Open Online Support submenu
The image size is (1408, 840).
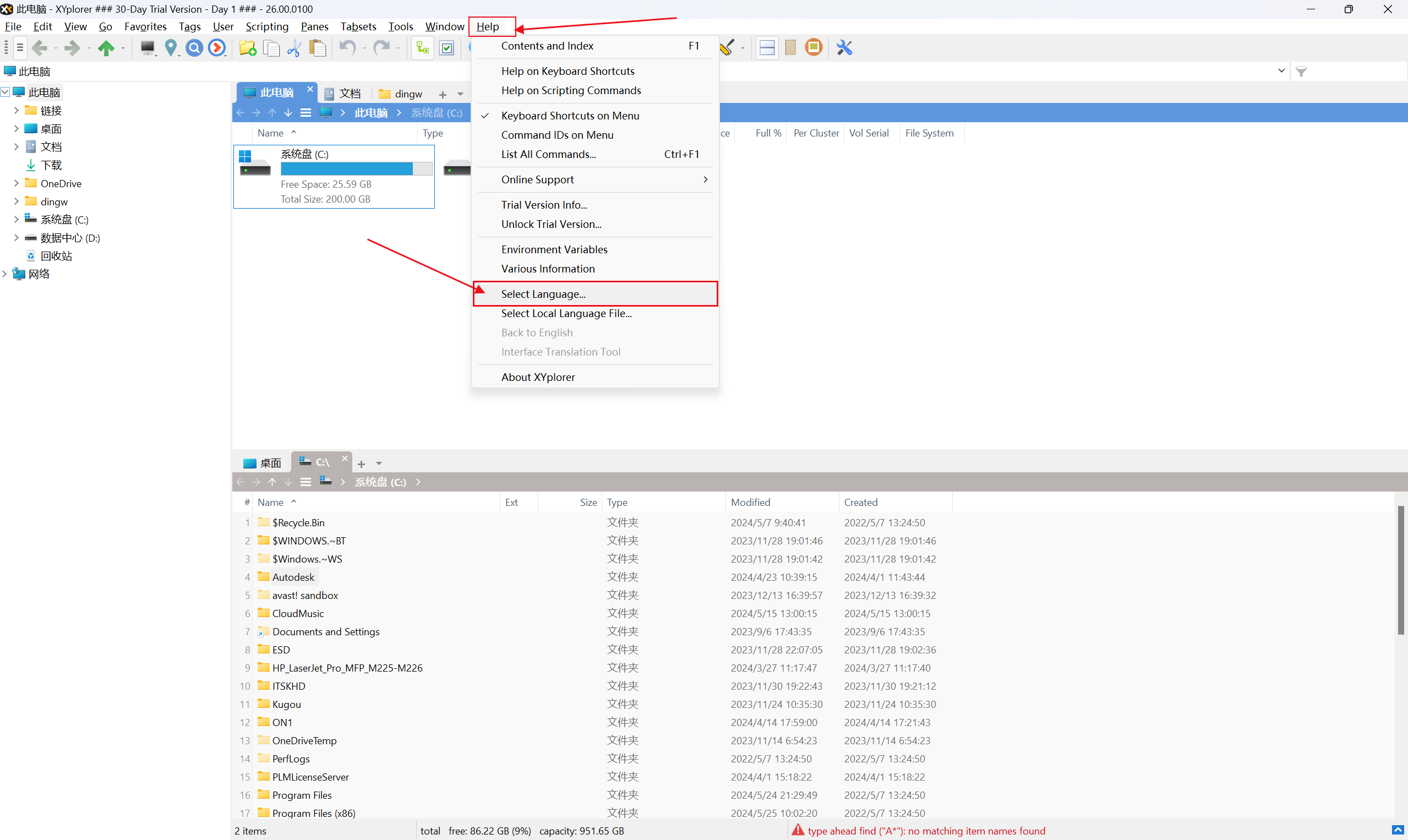537,179
